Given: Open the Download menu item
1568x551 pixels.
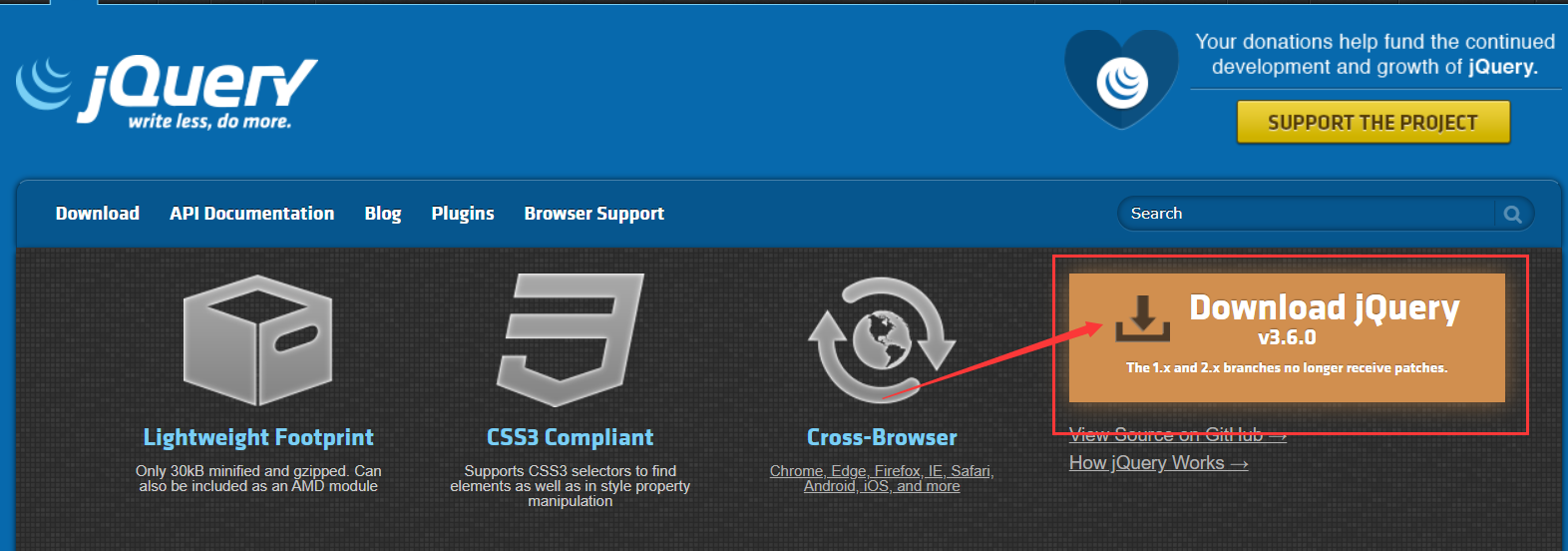Looking at the screenshot, I should [x=98, y=214].
